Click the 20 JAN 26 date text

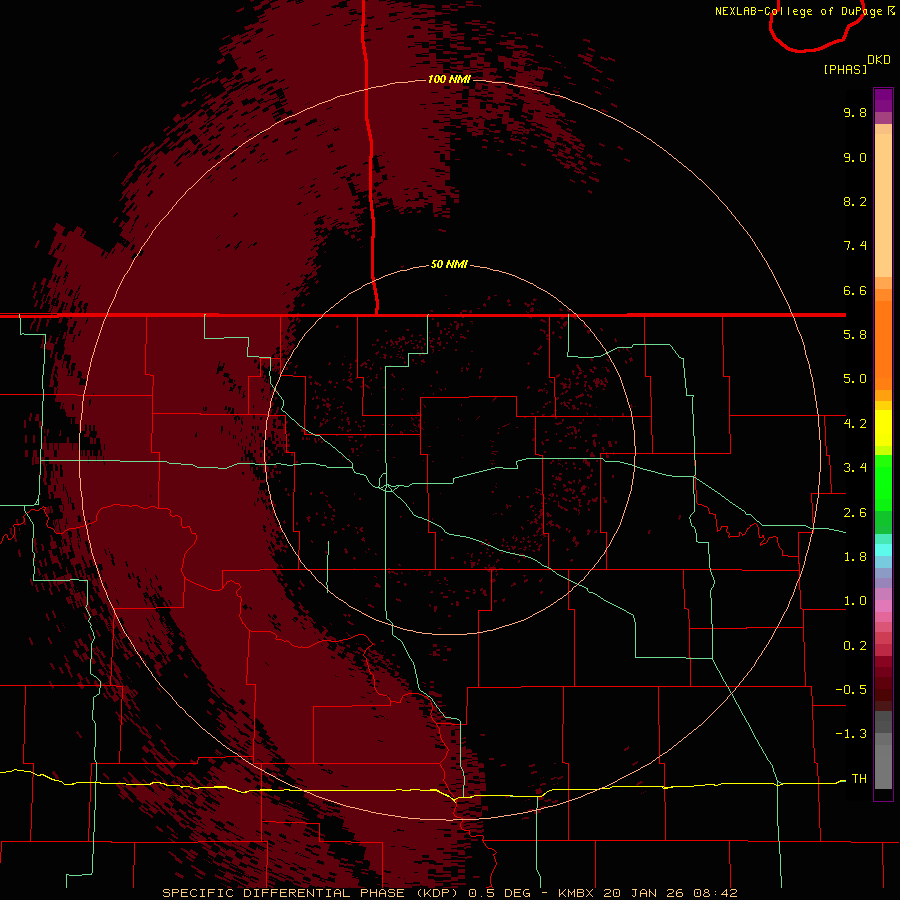(643, 893)
